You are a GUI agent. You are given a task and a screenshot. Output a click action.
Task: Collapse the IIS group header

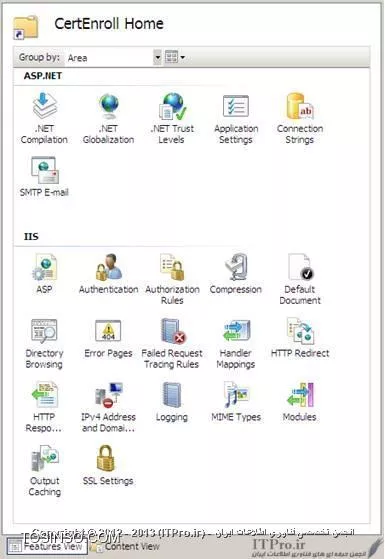(x=31, y=236)
